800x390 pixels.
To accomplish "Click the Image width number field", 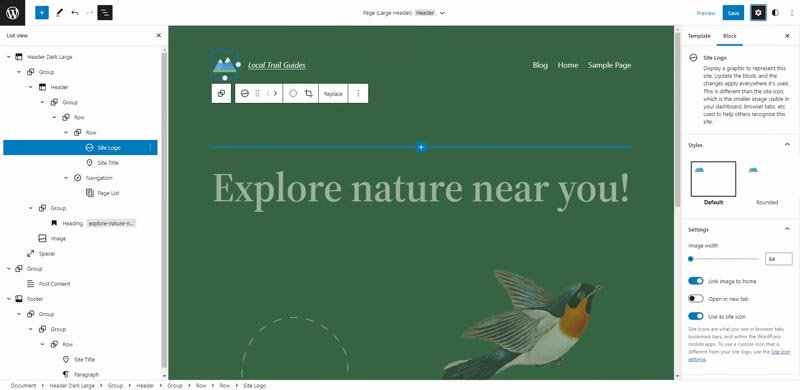I will 779,259.
